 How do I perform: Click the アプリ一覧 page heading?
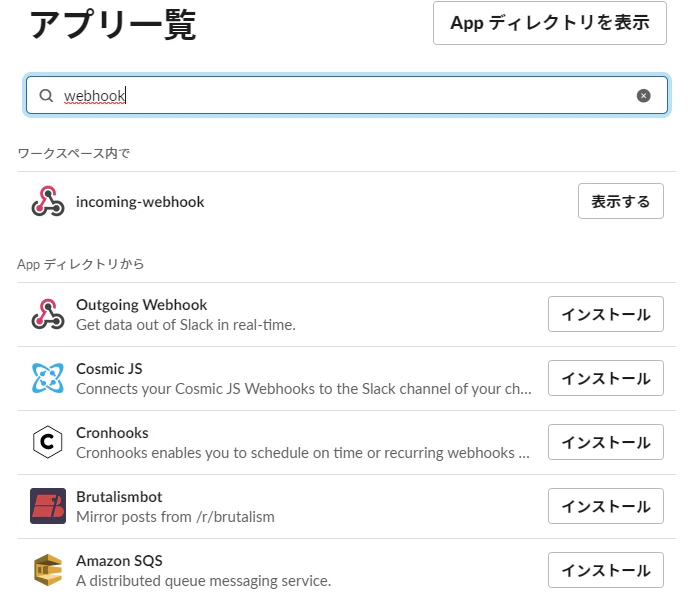113,25
